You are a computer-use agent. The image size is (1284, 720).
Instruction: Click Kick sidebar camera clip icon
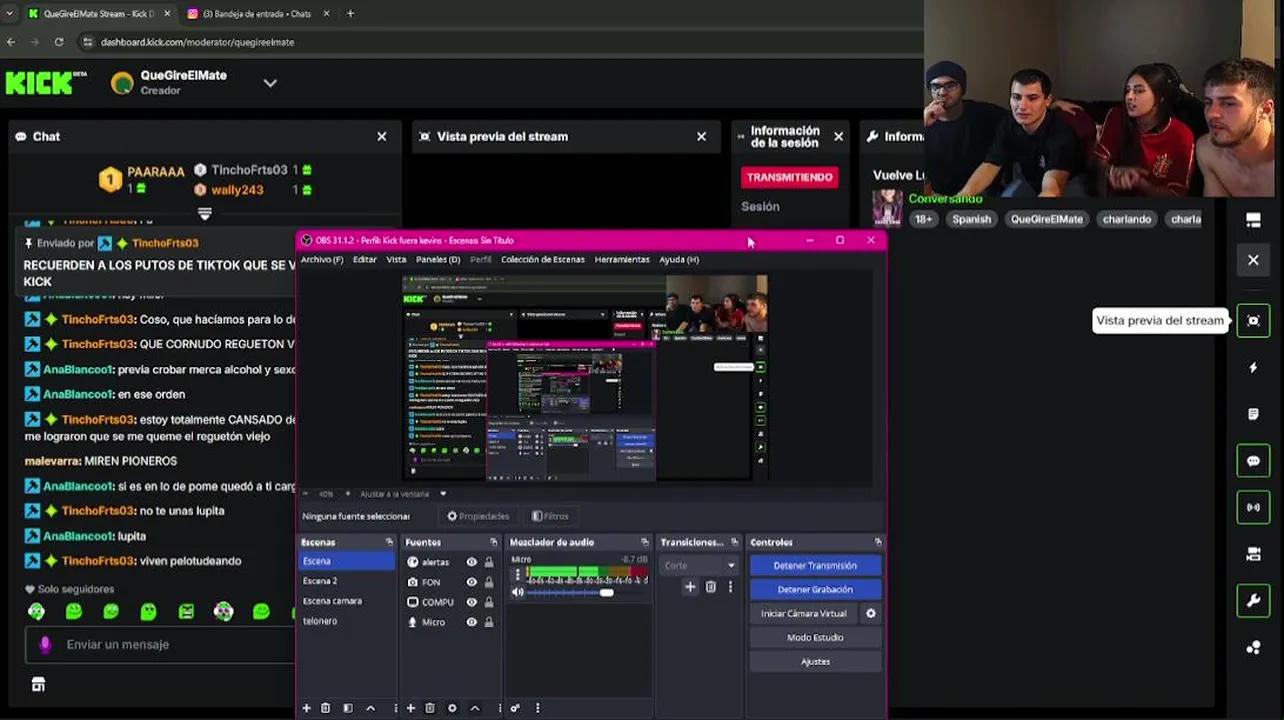tap(1253, 554)
